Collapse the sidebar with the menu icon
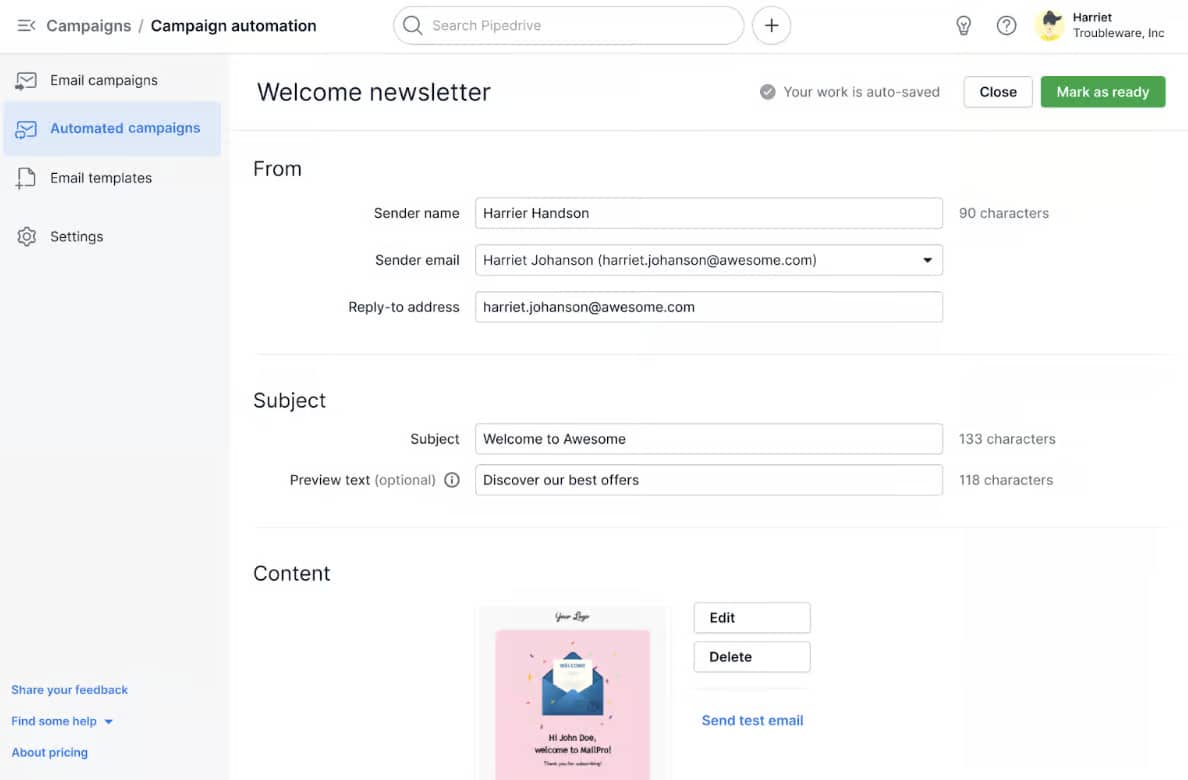Image resolution: width=1188 pixels, height=780 pixels. pos(26,26)
